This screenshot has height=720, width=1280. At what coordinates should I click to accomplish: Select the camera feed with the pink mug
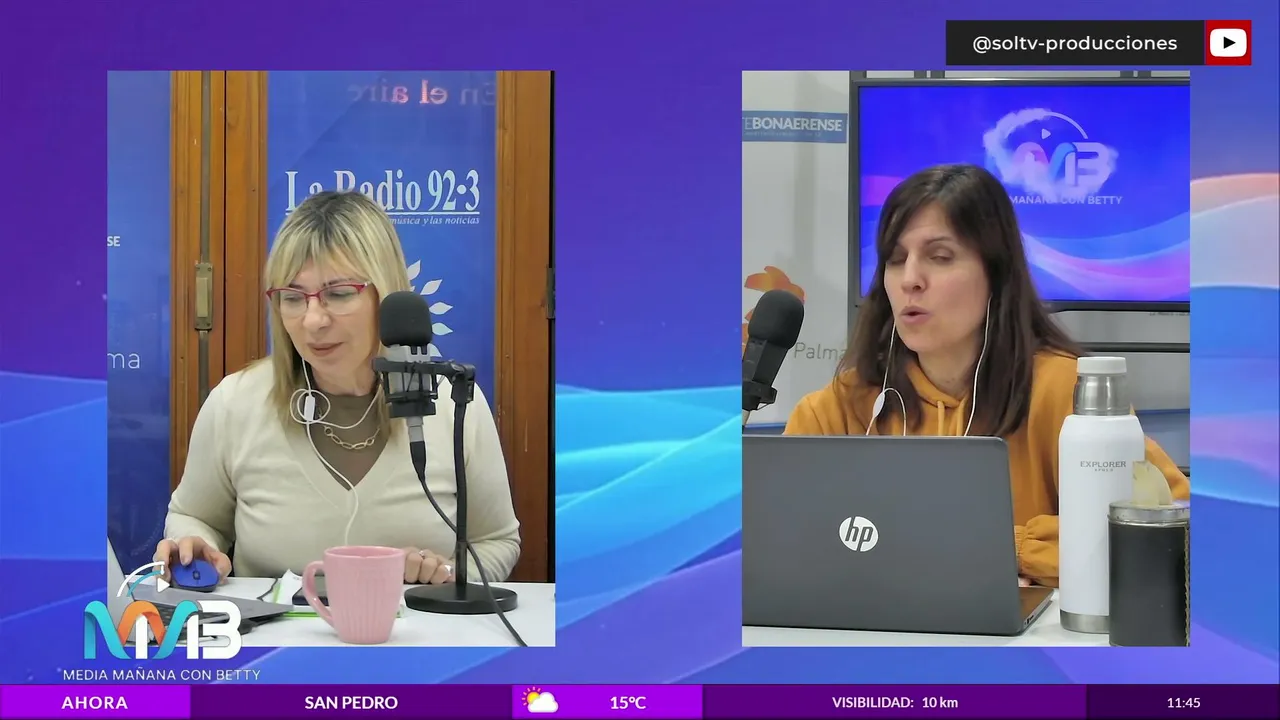(331, 358)
